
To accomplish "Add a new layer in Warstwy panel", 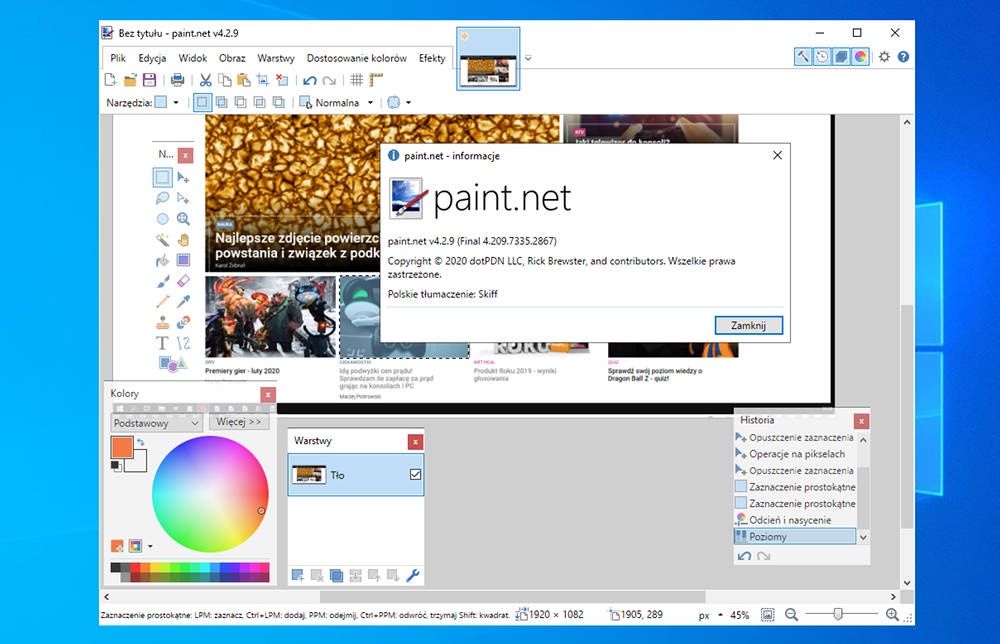I will [x=297, y=575].
